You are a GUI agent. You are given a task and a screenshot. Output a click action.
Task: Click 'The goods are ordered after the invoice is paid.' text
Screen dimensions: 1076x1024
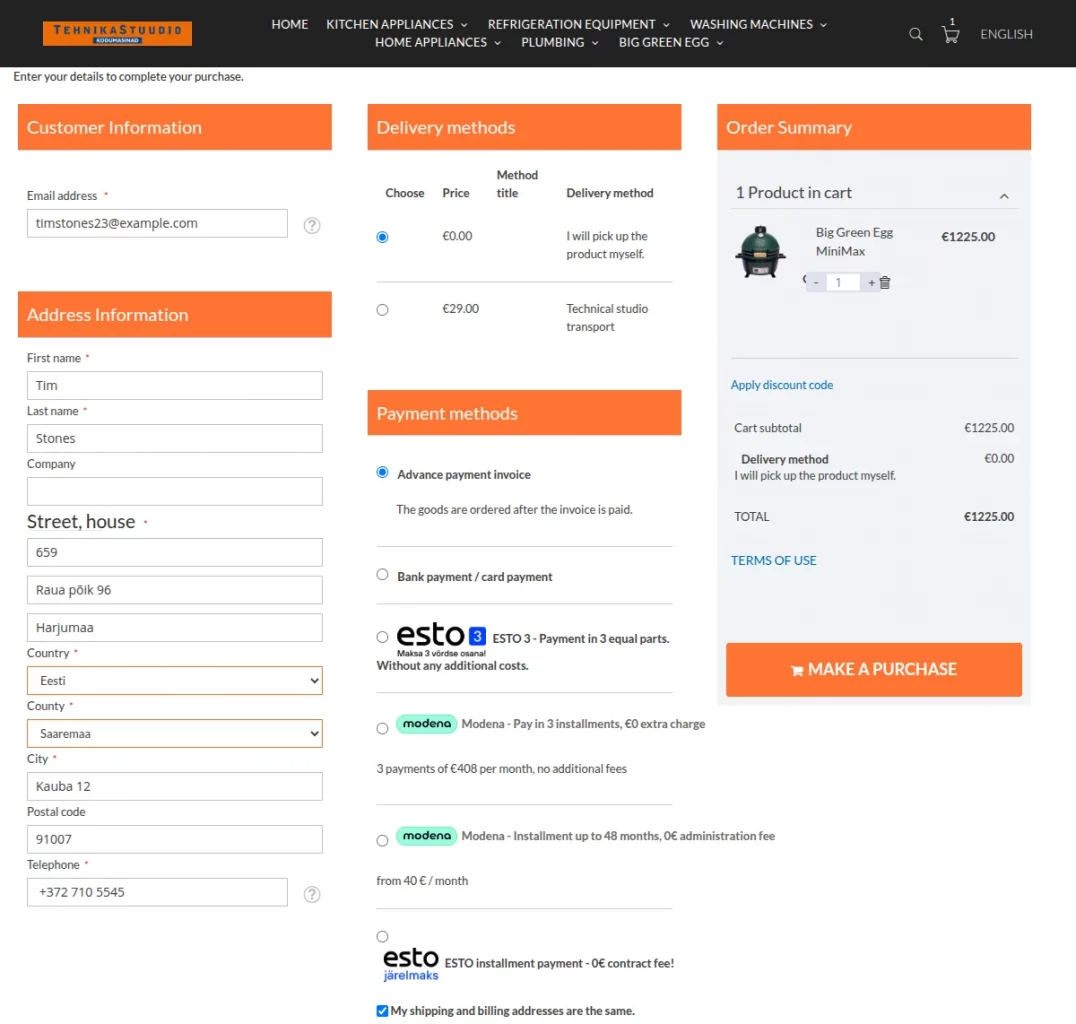tap(514, 509)
